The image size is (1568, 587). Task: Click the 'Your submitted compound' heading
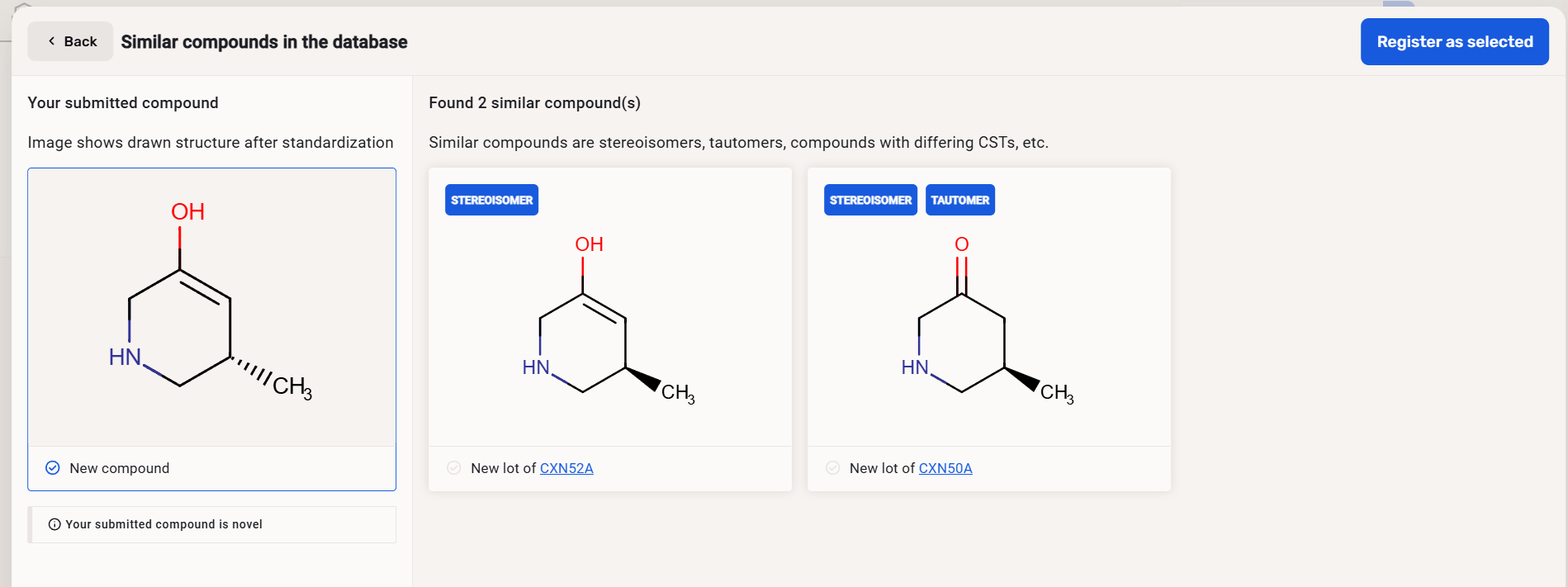123,102
